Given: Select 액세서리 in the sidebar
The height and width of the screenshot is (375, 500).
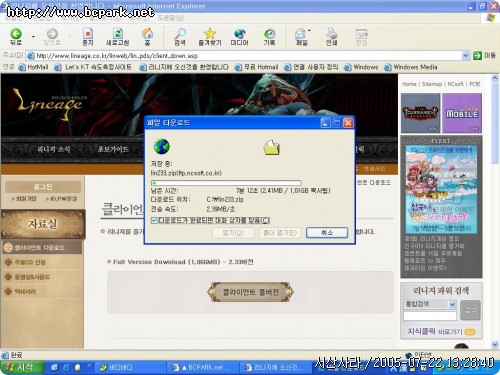Looking at the screenshot, I should (x=25, y=292).
